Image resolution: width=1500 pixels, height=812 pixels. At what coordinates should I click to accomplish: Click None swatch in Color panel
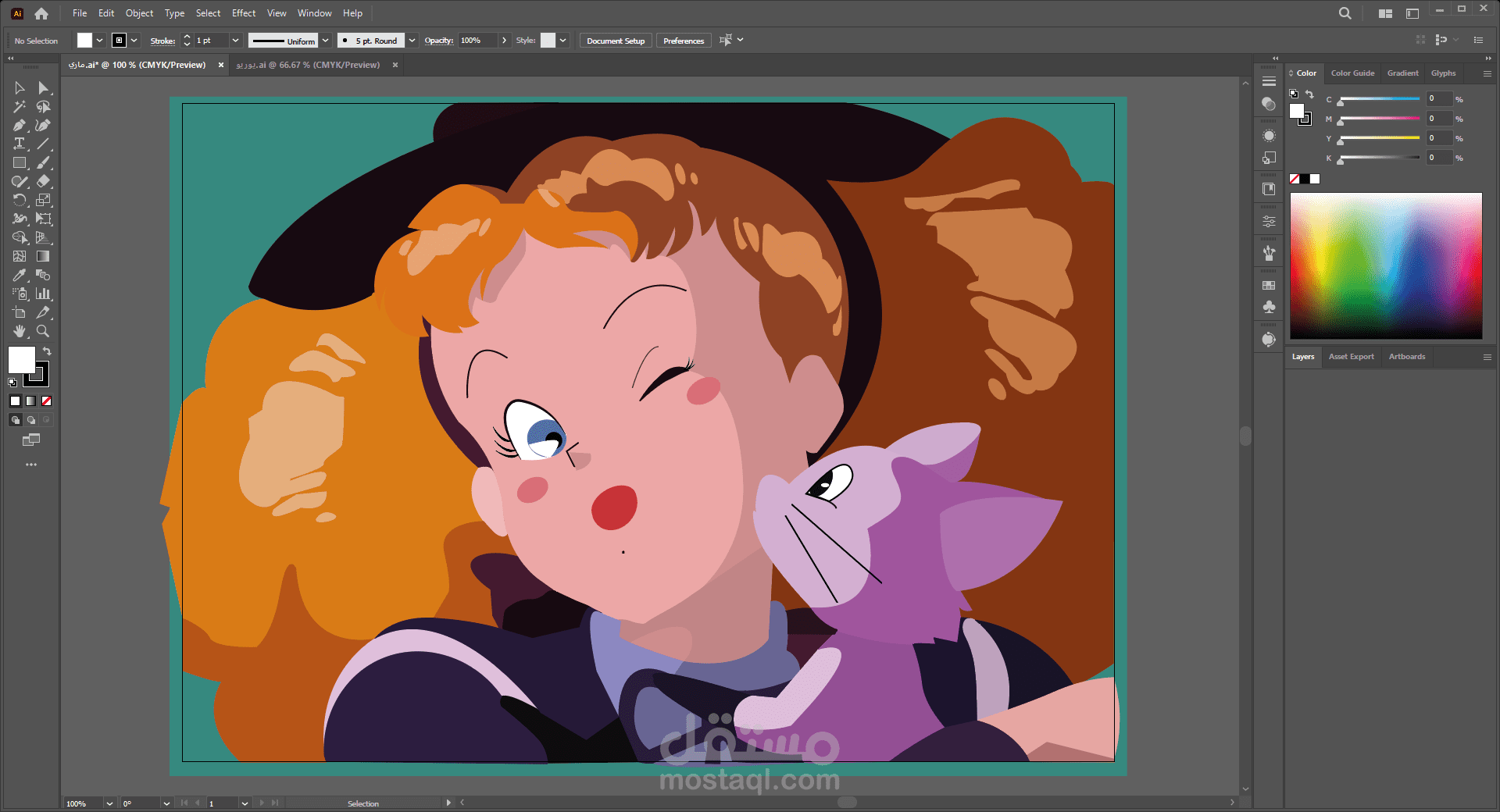[x=1295, y=179]
